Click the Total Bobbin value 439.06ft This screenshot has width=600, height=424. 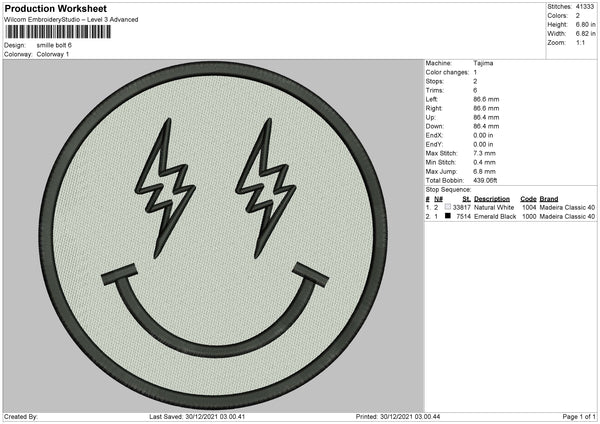pos(485,180)
